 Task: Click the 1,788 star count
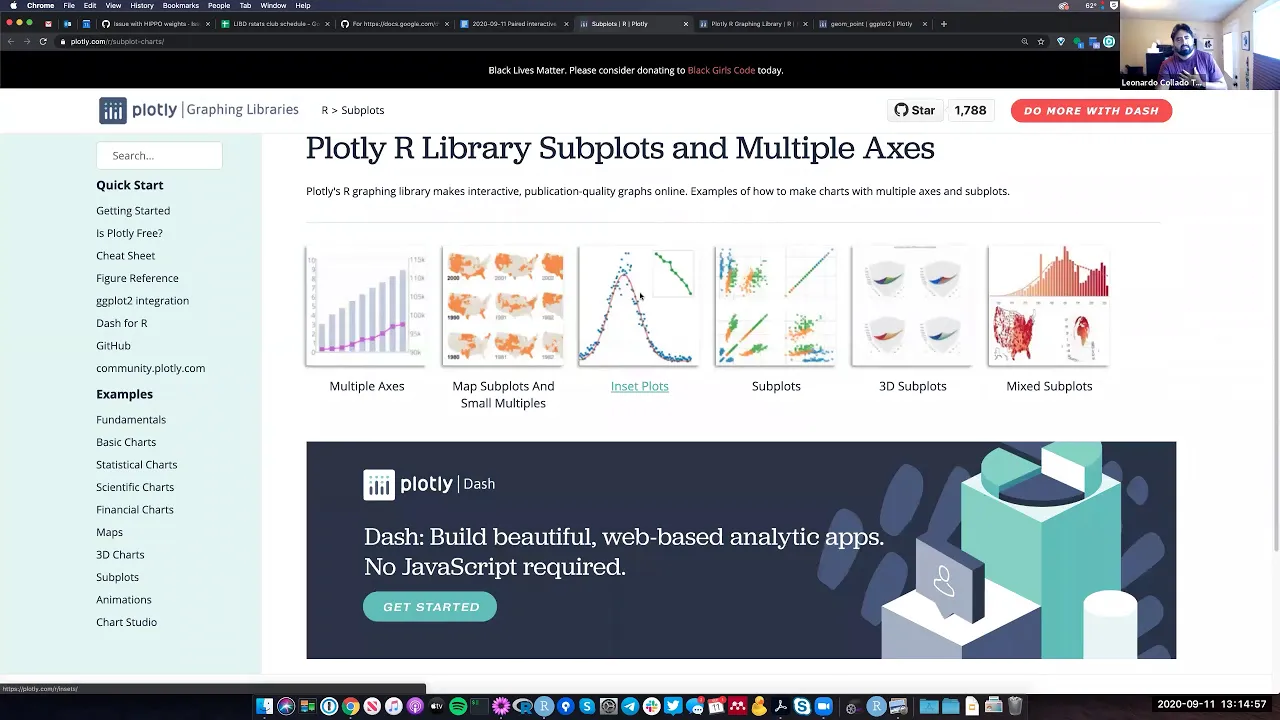coord(970,110)
